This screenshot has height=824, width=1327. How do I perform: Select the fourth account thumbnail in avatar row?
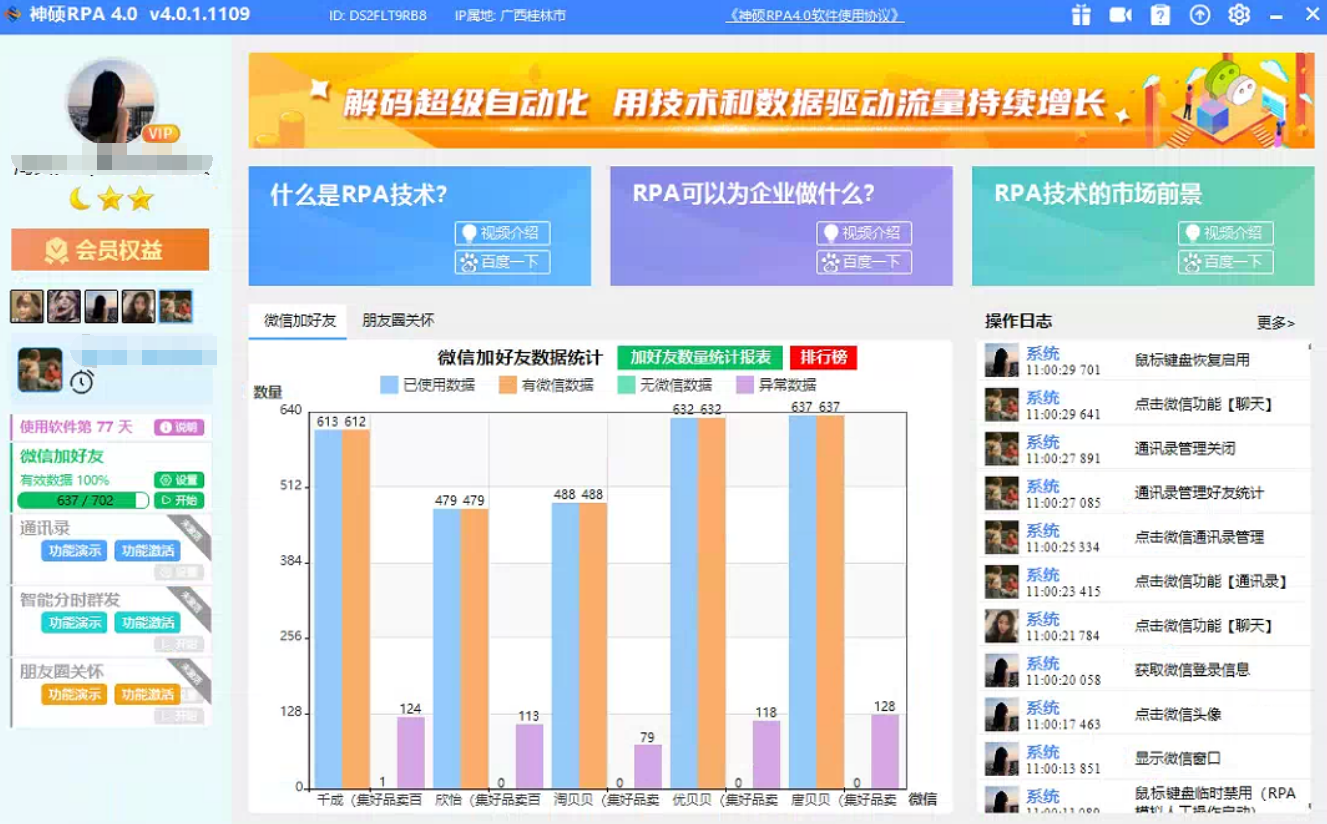[138, 306]
